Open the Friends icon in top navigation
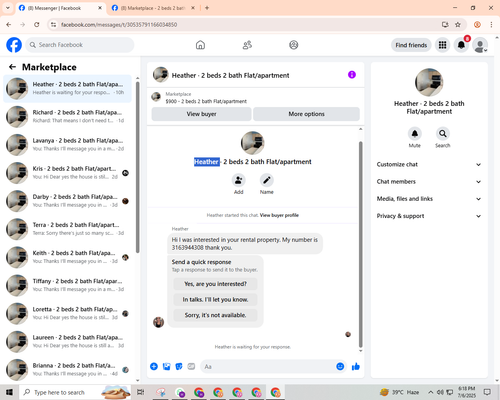 [x=247, y=45]
